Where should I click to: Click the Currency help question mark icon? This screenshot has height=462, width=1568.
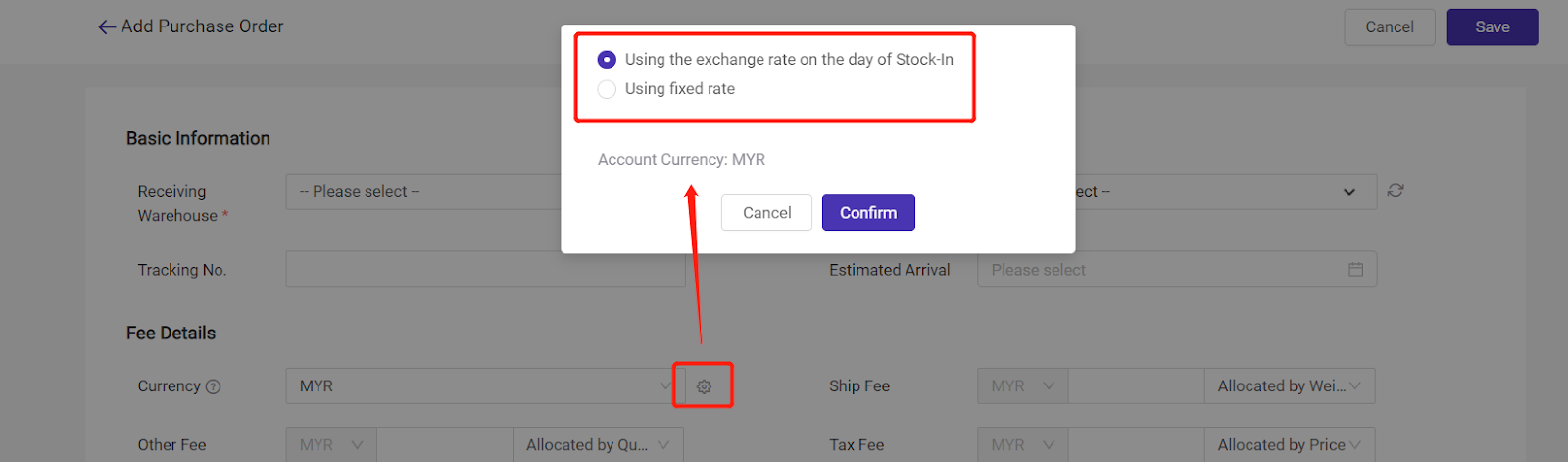point(213,387)
